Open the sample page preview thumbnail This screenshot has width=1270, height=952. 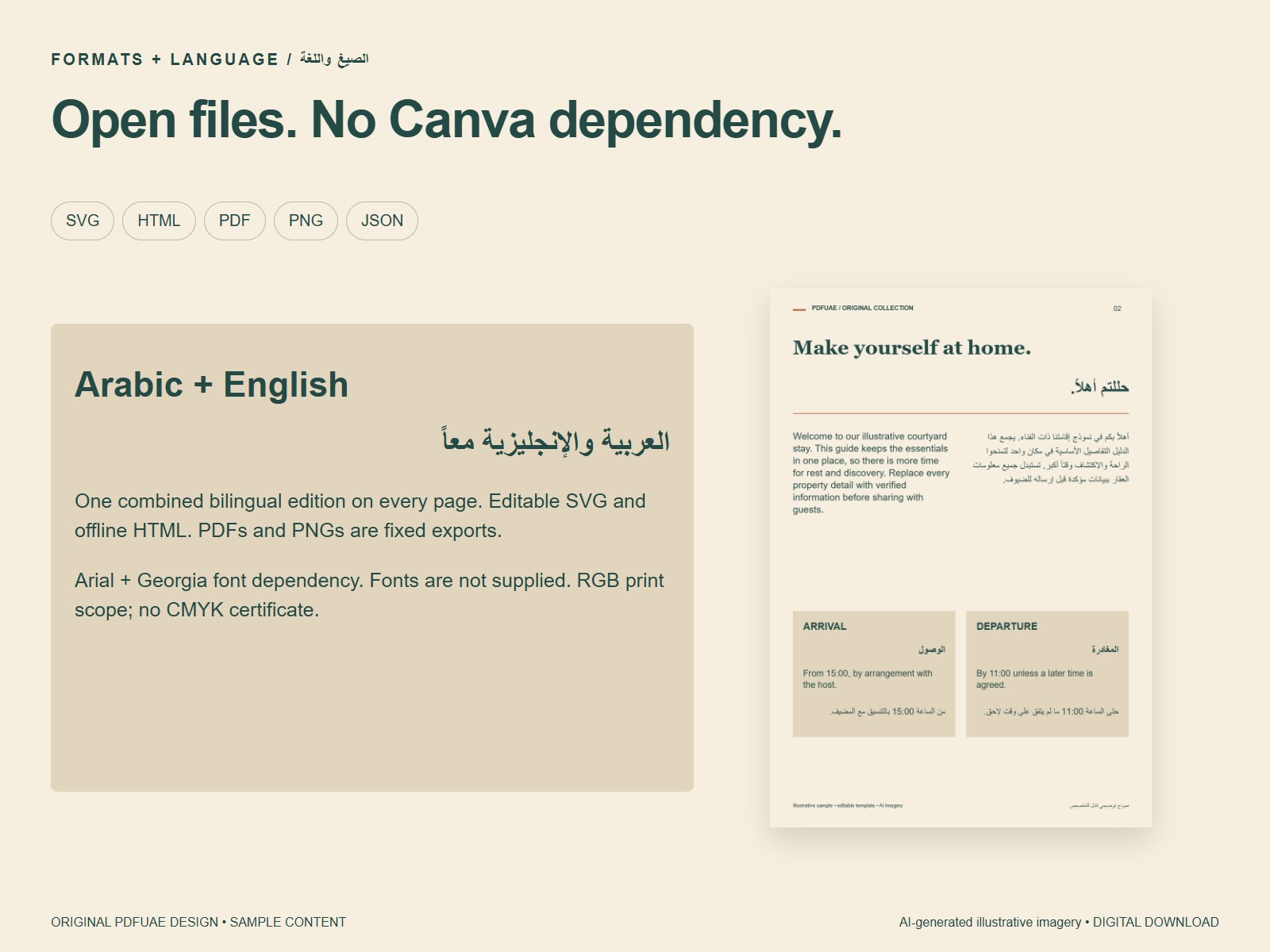960,558
